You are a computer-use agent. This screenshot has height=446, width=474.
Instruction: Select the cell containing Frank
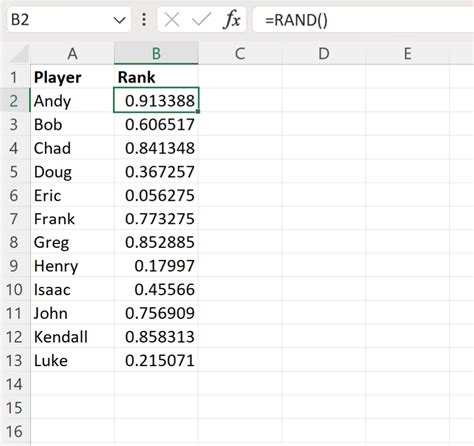72,219
